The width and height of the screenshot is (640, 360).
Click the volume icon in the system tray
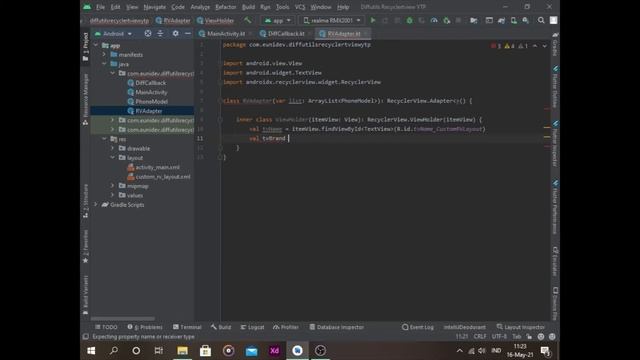click(482, 351)
